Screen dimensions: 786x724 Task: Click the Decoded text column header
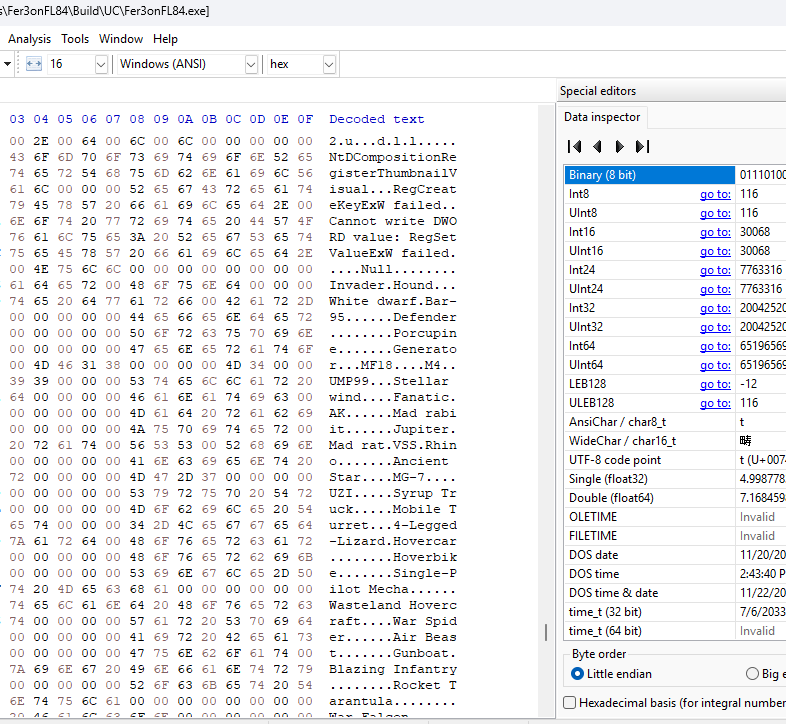pos(376,119)
